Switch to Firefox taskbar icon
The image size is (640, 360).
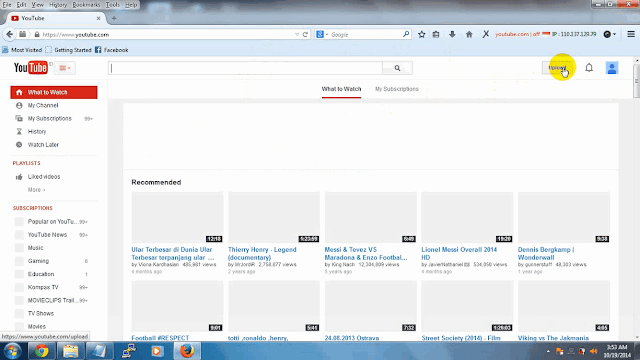coord(187,351)
